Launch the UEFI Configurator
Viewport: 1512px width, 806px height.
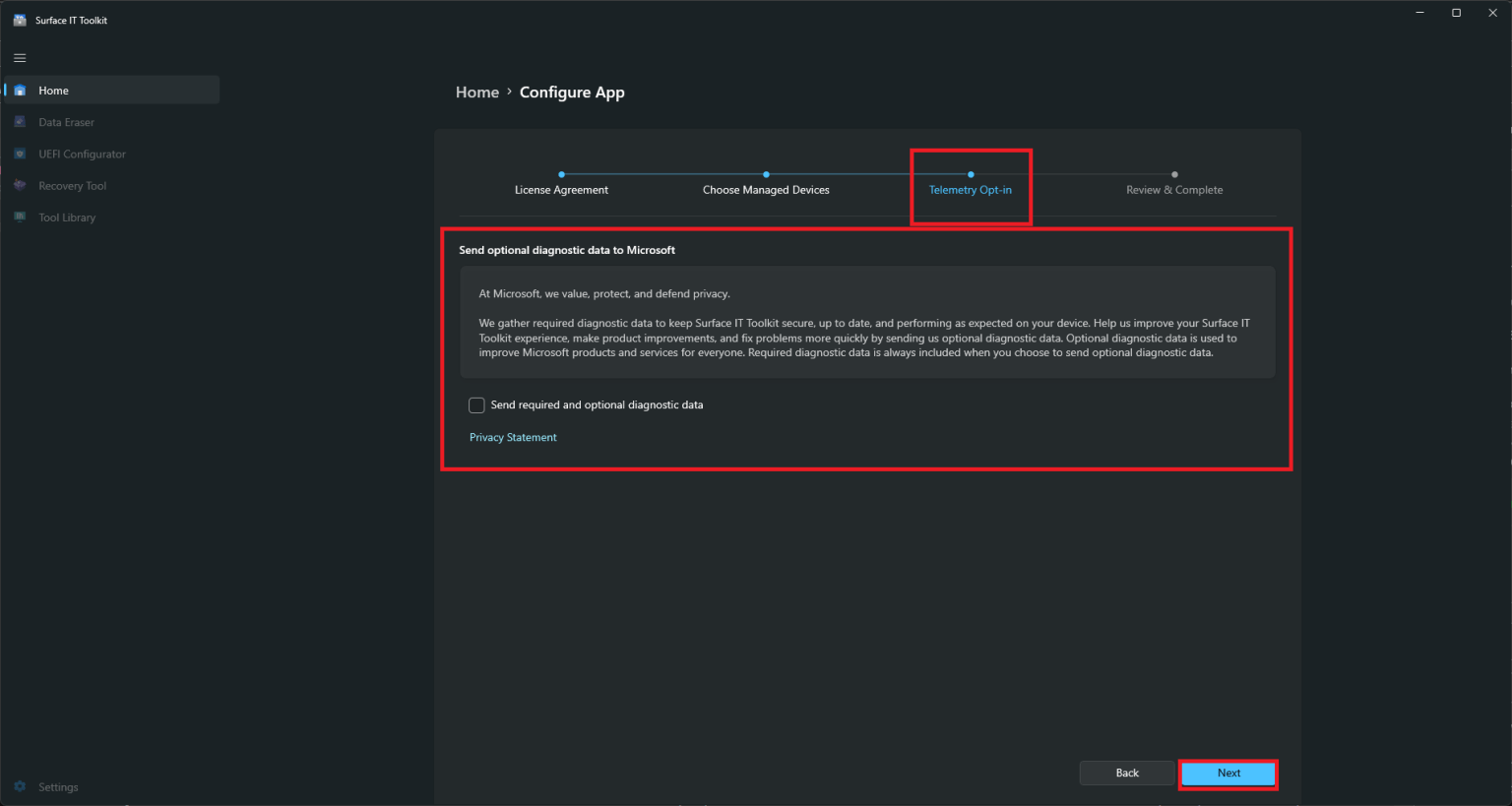[82, 154]
